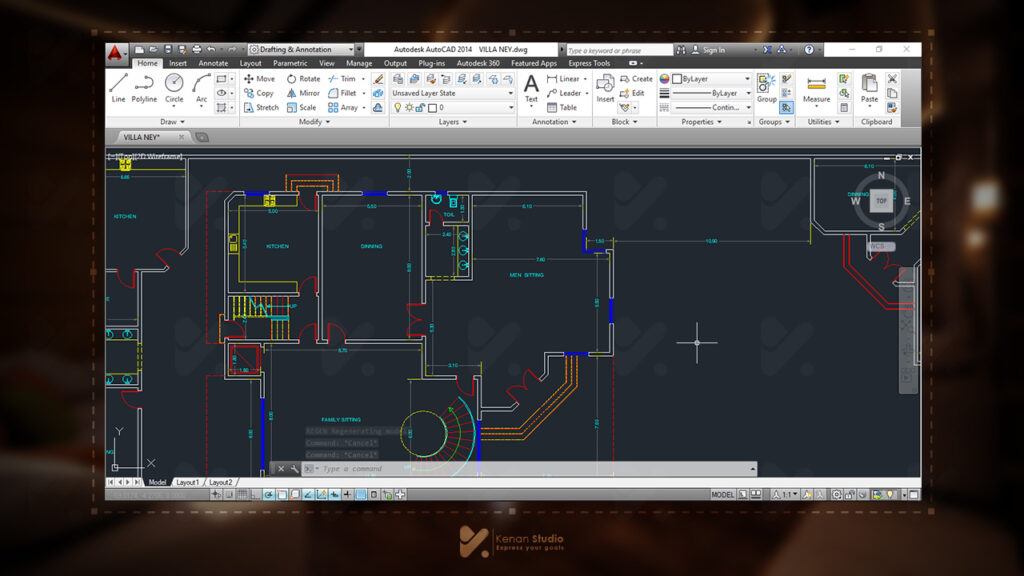Switch to the Annotate ribbon tab
The height and width of the screenshot is (576, 1024).
click(213, 63)
